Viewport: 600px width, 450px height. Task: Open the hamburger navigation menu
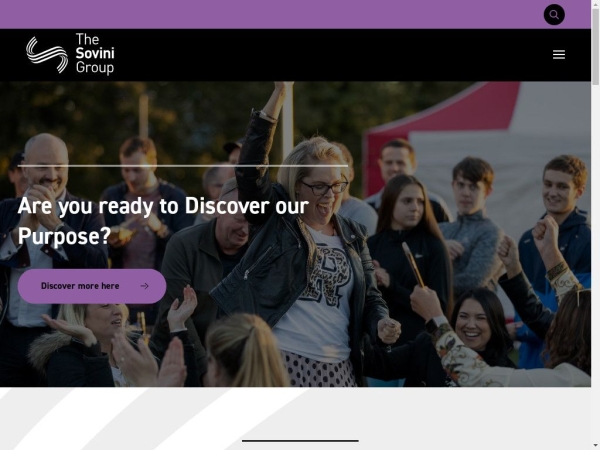(559, 54)
